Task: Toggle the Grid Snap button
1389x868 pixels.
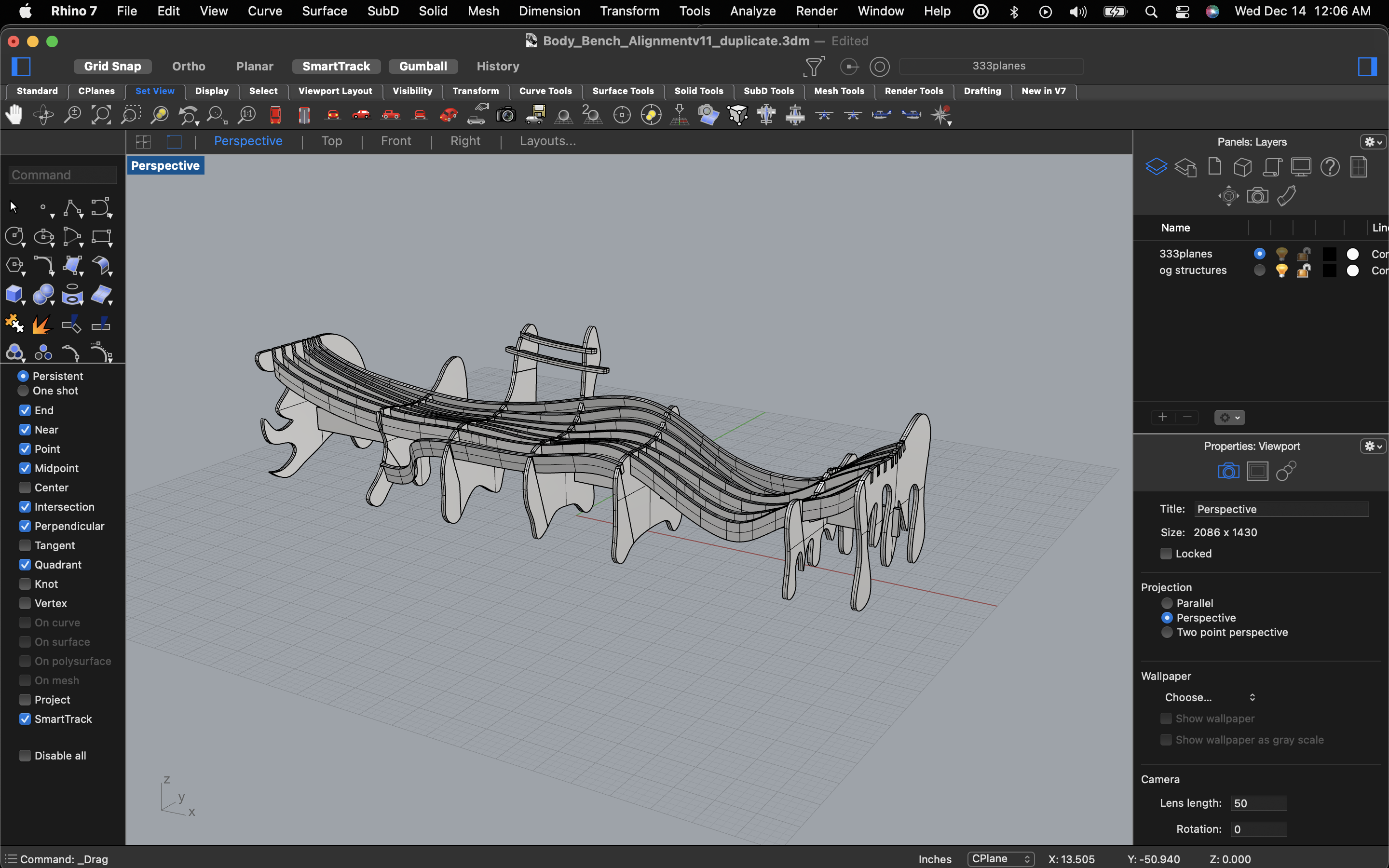Action: click(112, 67)
